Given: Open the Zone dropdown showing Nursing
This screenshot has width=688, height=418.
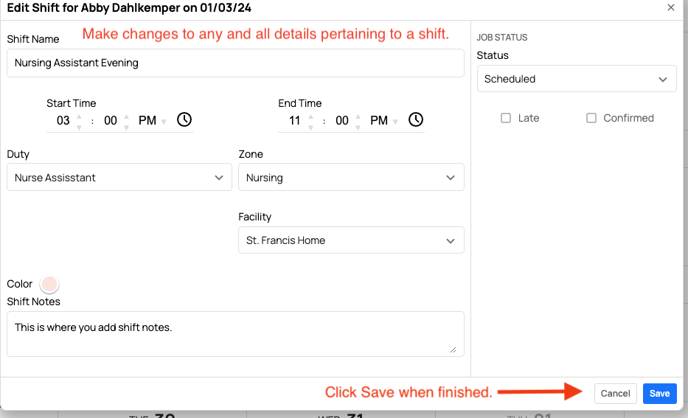Looking at the screenshot, I should (351, 177).
